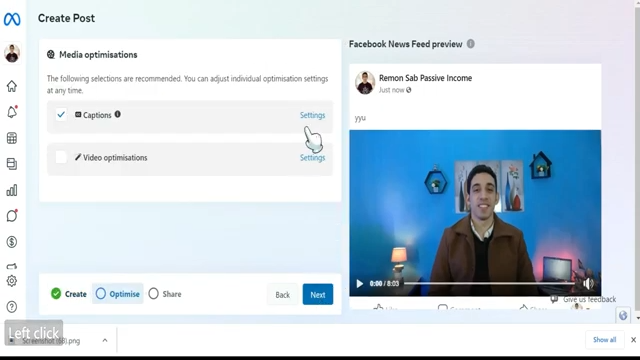Open the Planner calendar grid icon
This screenshot has width=640, height=360.
tap(12, 138)
